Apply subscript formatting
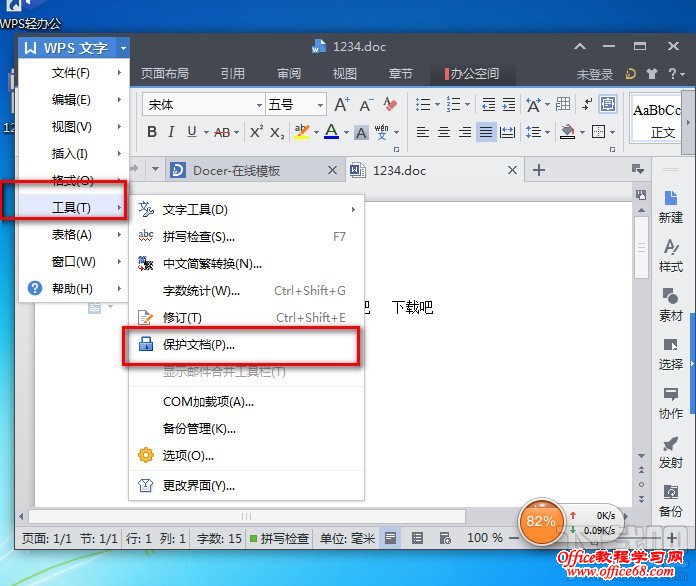The image size is (696, 586). (x=277, y=133)
